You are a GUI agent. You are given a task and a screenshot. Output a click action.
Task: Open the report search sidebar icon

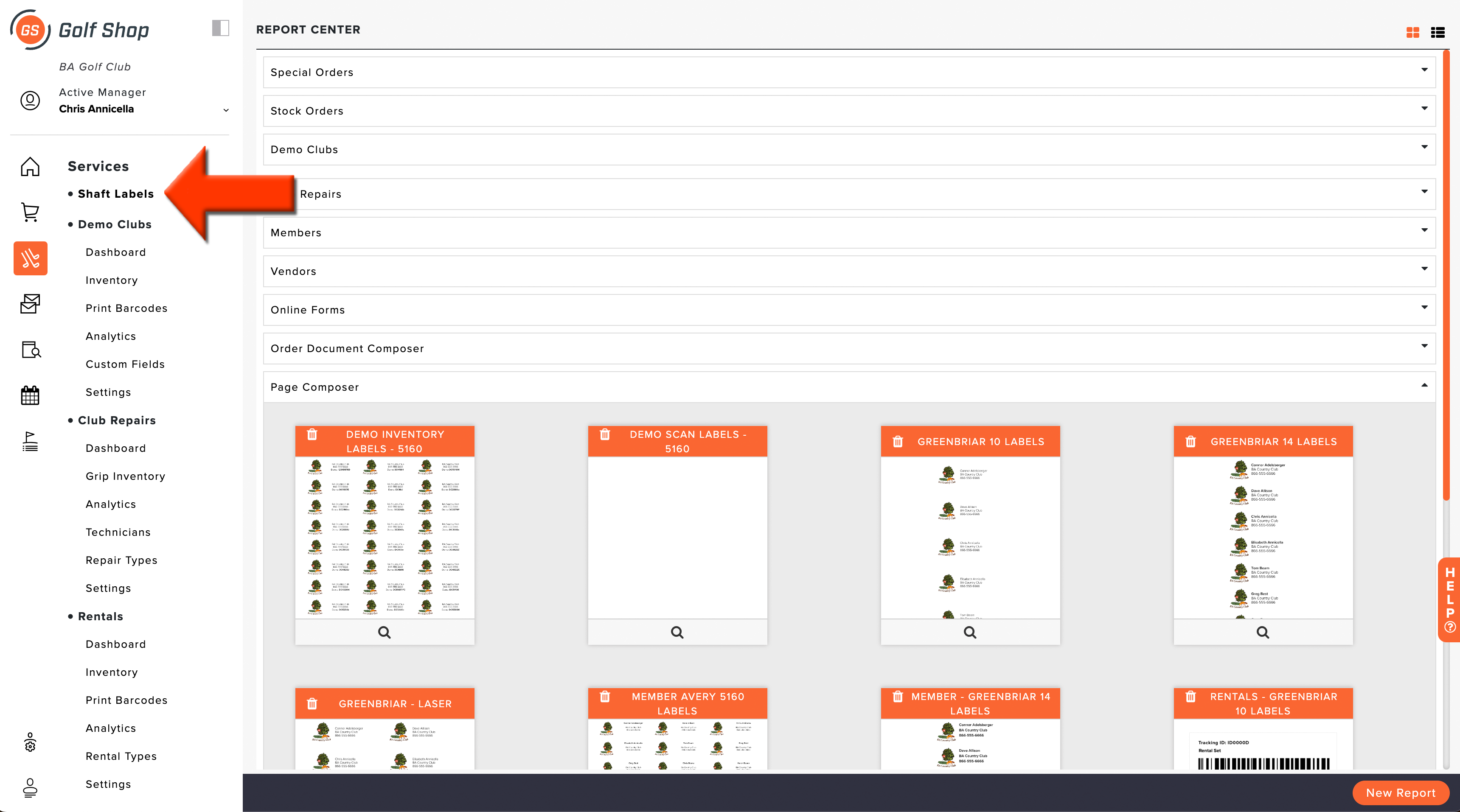point(30,350)
